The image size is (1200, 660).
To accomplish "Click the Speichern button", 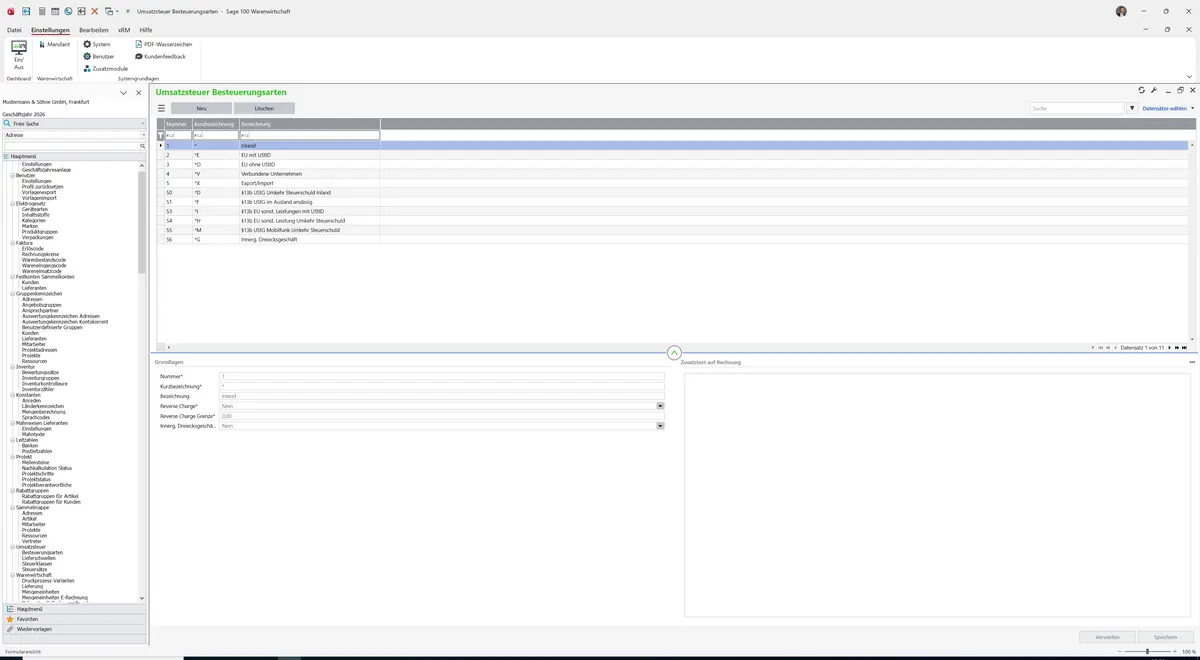I will (x=1165, y=637).
